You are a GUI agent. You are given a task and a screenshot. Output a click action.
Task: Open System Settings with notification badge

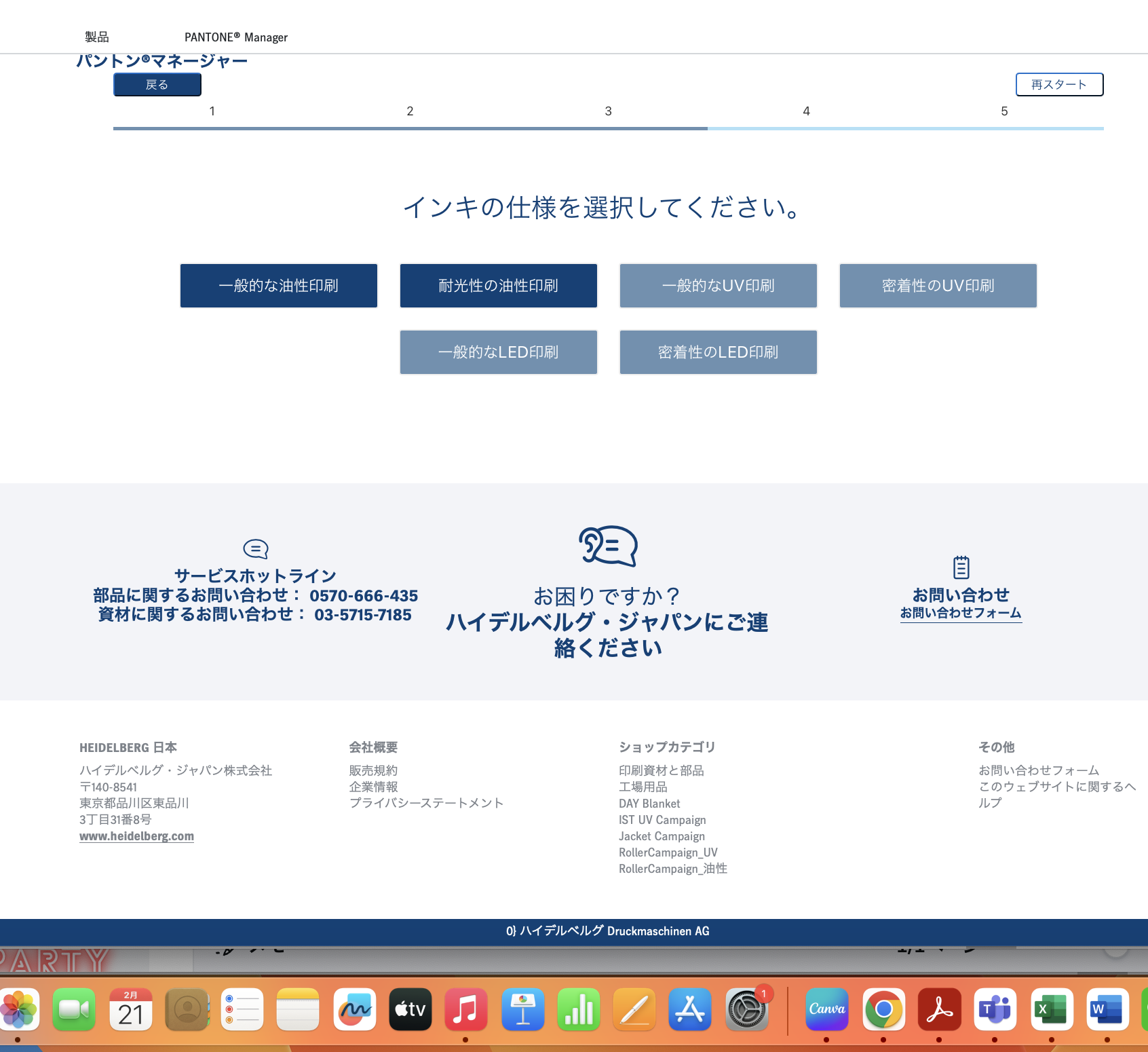coord(747,1009)
